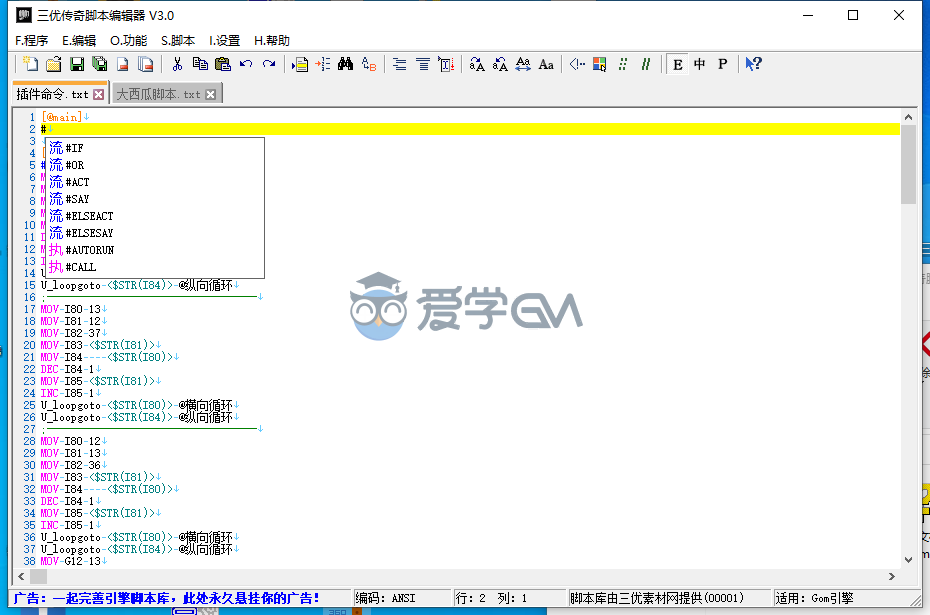This screenshot has width=930, height=615.
Task: Open Replace with the A-to-B icon
Action: pyautogui.click(x=369, y=64)
